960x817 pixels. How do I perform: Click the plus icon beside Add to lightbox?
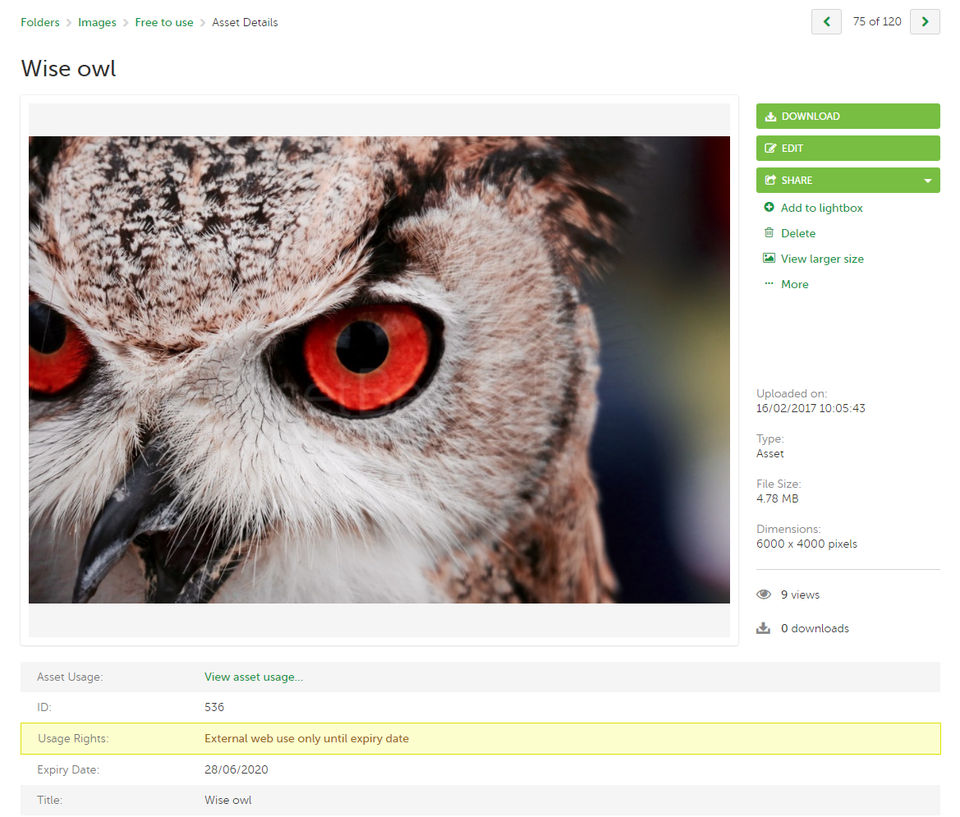(x=769, y=207)
